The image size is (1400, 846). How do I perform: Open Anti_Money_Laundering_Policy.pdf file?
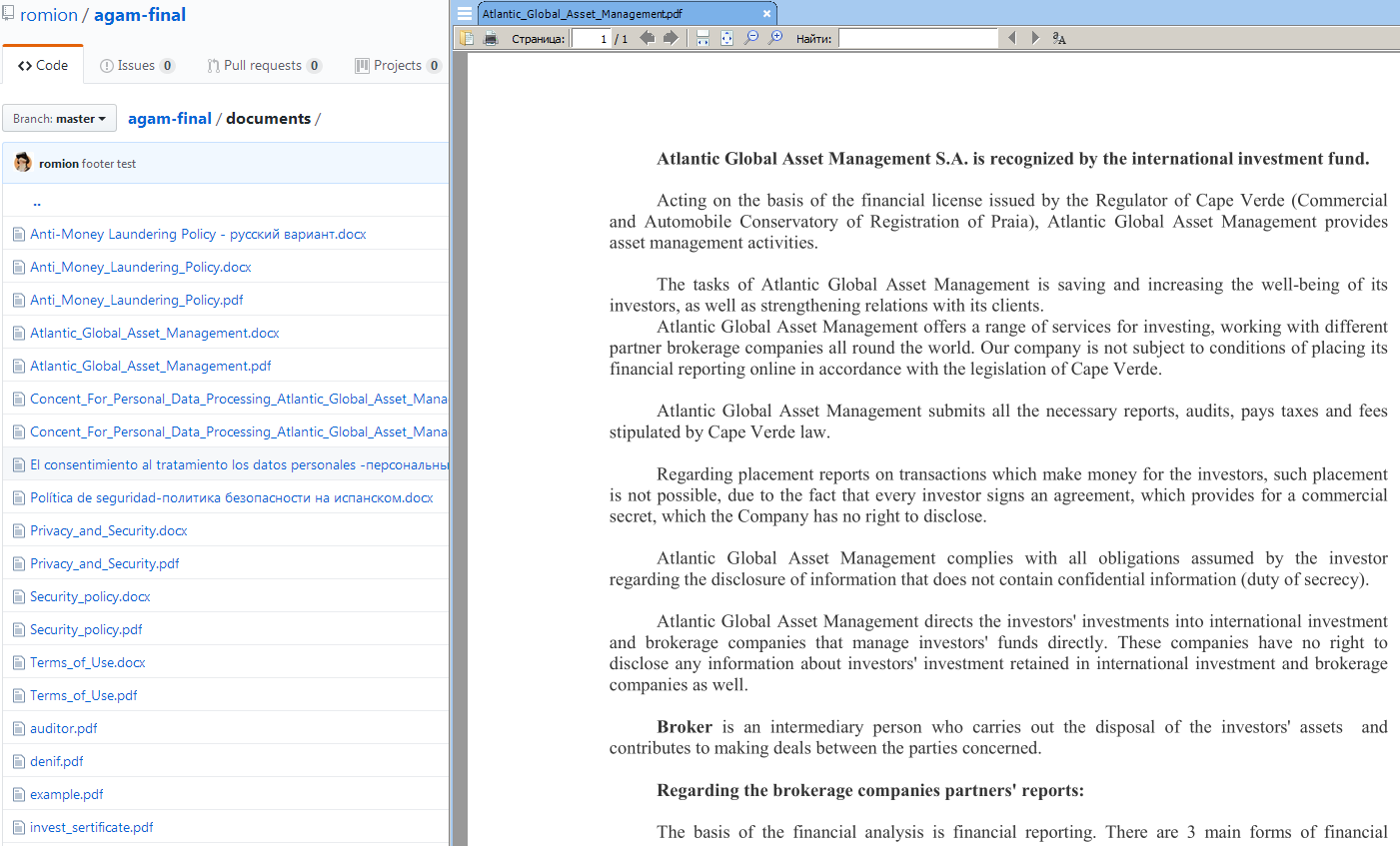pos(136,300)
